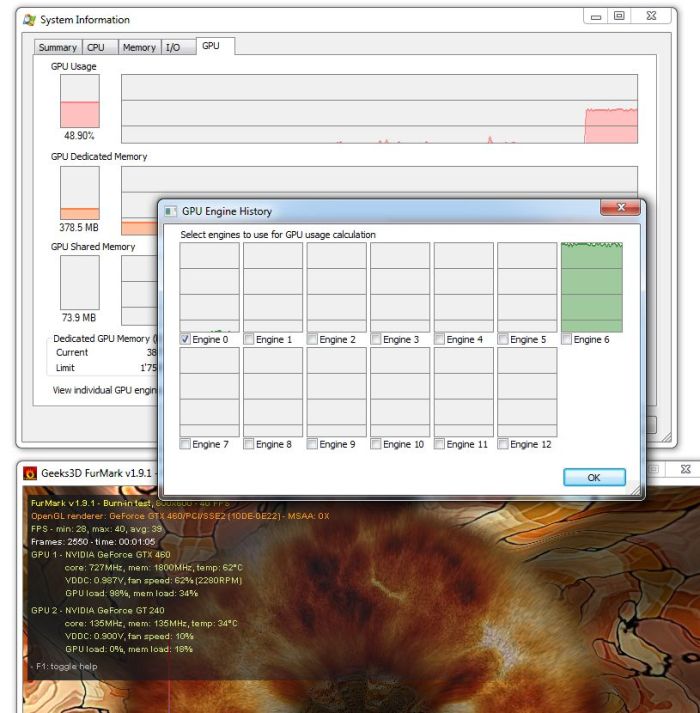Close the FurMark window
The height and width of the screenshot is (713, 700).
685,469
